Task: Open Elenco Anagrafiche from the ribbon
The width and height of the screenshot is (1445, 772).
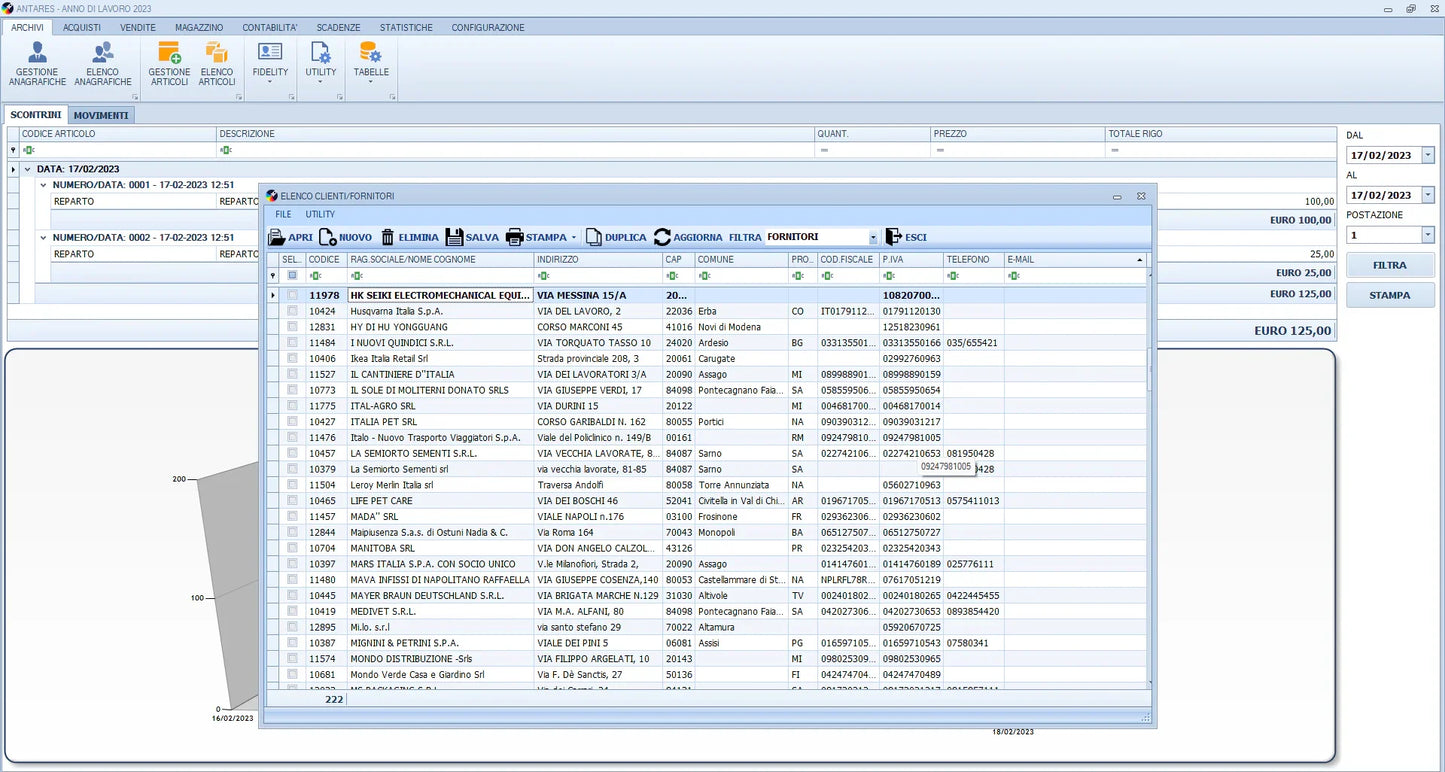Action: coord(103,65)
